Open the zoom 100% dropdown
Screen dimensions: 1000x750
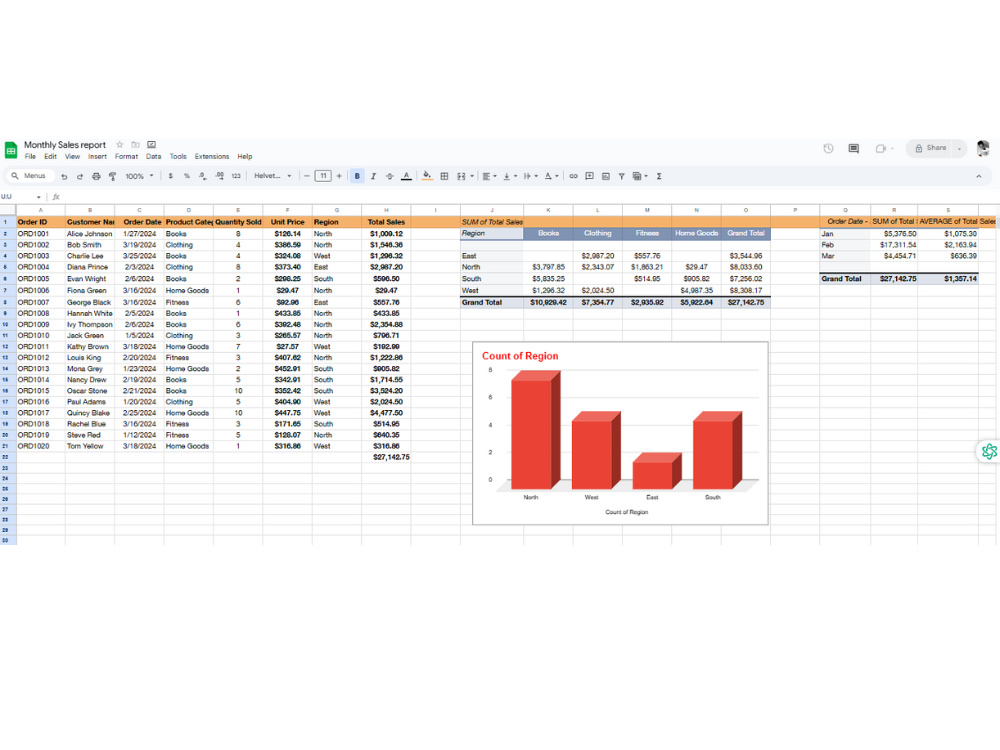[x=139, y=176]
